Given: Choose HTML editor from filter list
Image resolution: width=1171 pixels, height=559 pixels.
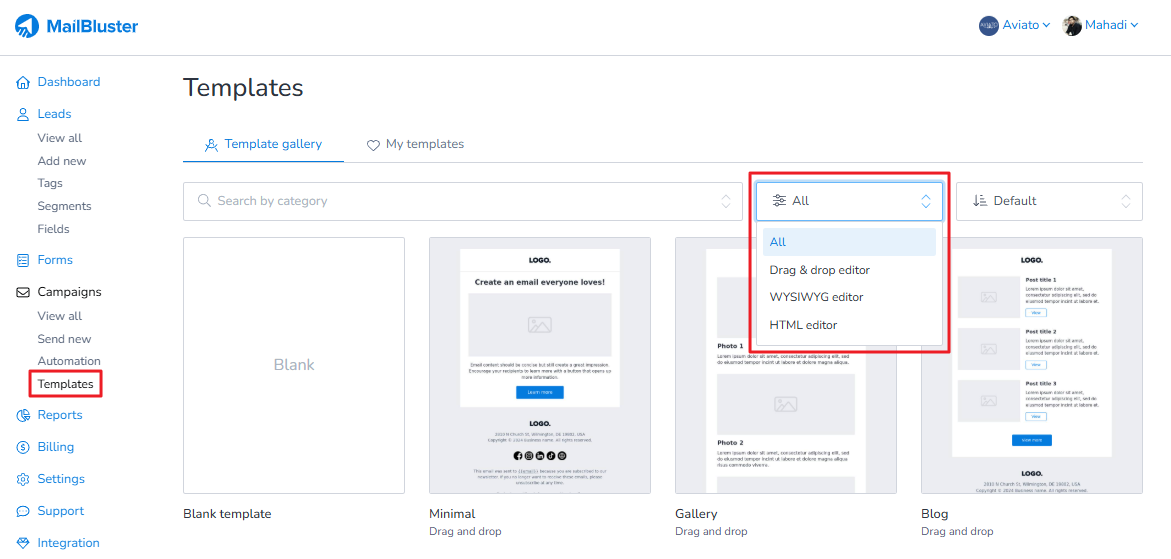Looking at the screenshot, I should 803,325.
